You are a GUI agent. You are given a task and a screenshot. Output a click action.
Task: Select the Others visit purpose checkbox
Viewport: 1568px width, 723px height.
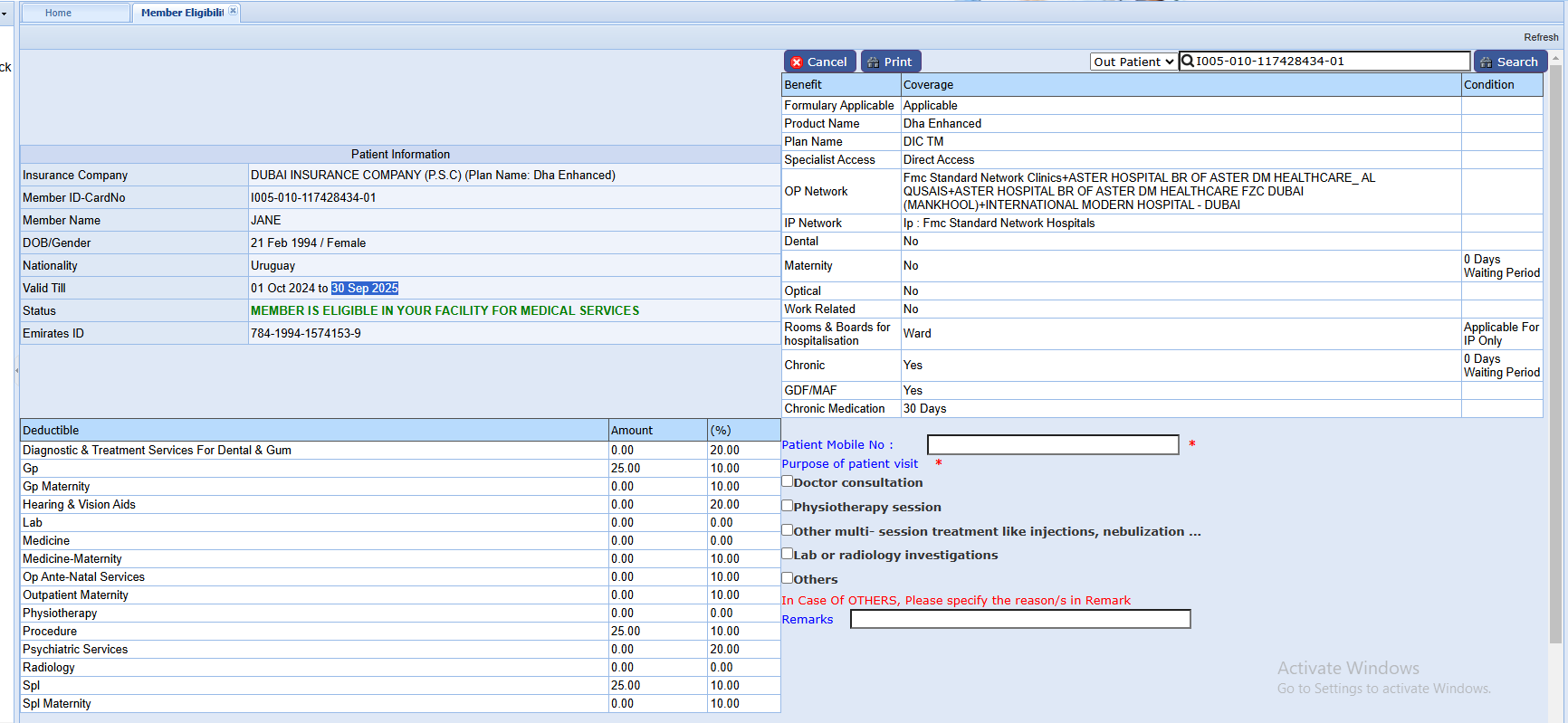[788, 578]
